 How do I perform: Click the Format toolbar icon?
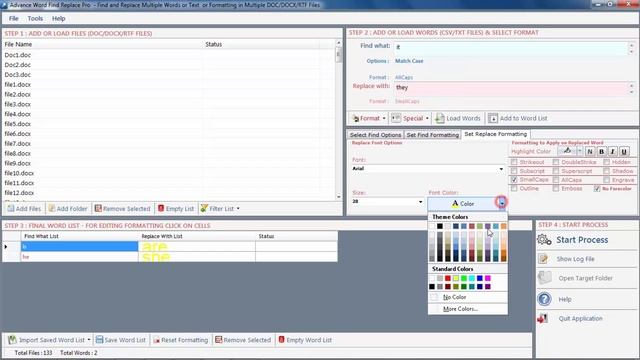coord(356,118)
